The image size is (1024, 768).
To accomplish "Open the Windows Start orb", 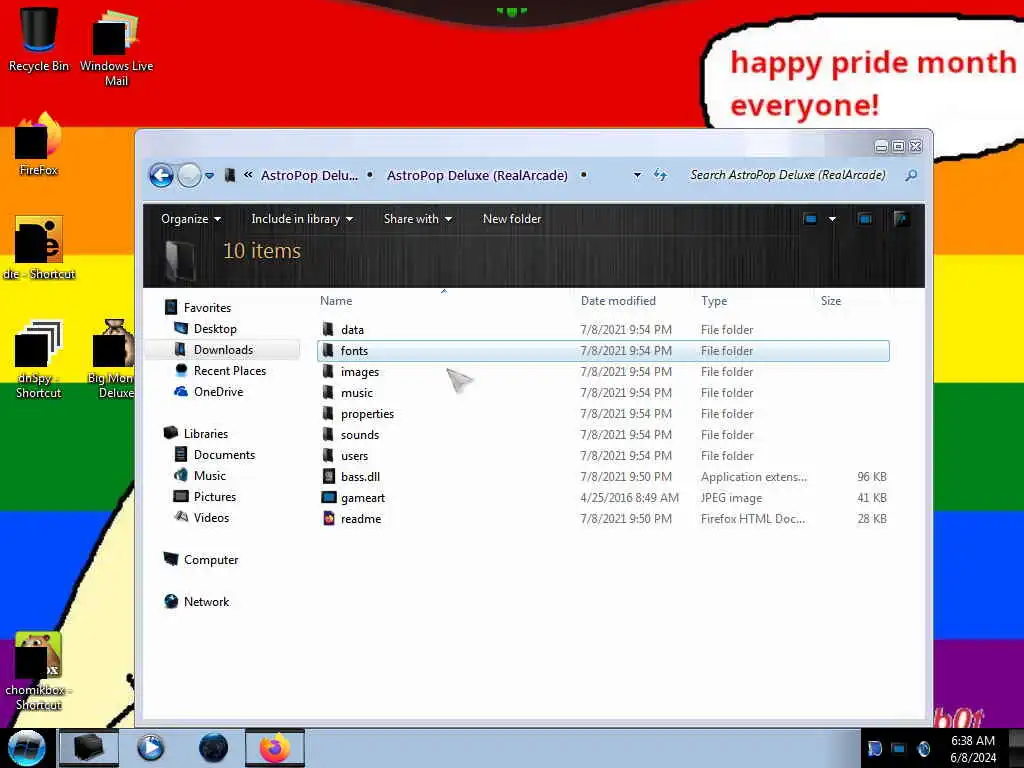I will tap(27, 748).
